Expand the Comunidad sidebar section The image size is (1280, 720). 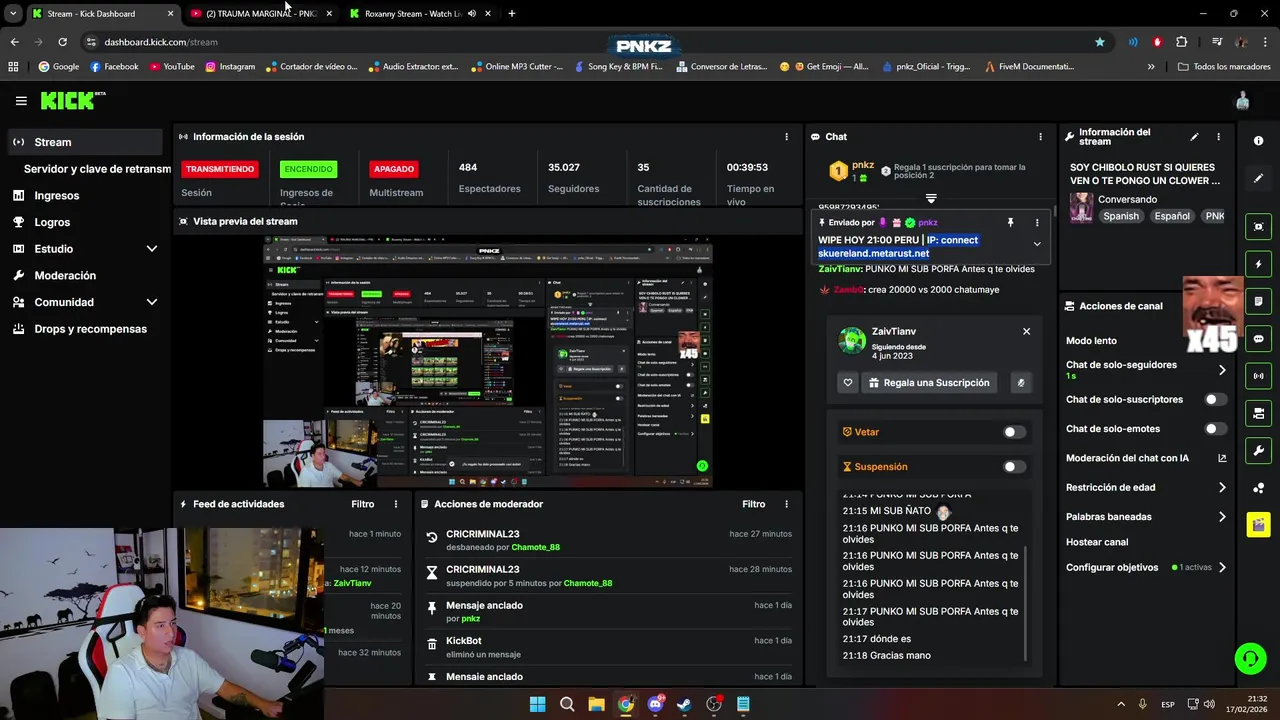pyautogui.click(x=152, y=302)
